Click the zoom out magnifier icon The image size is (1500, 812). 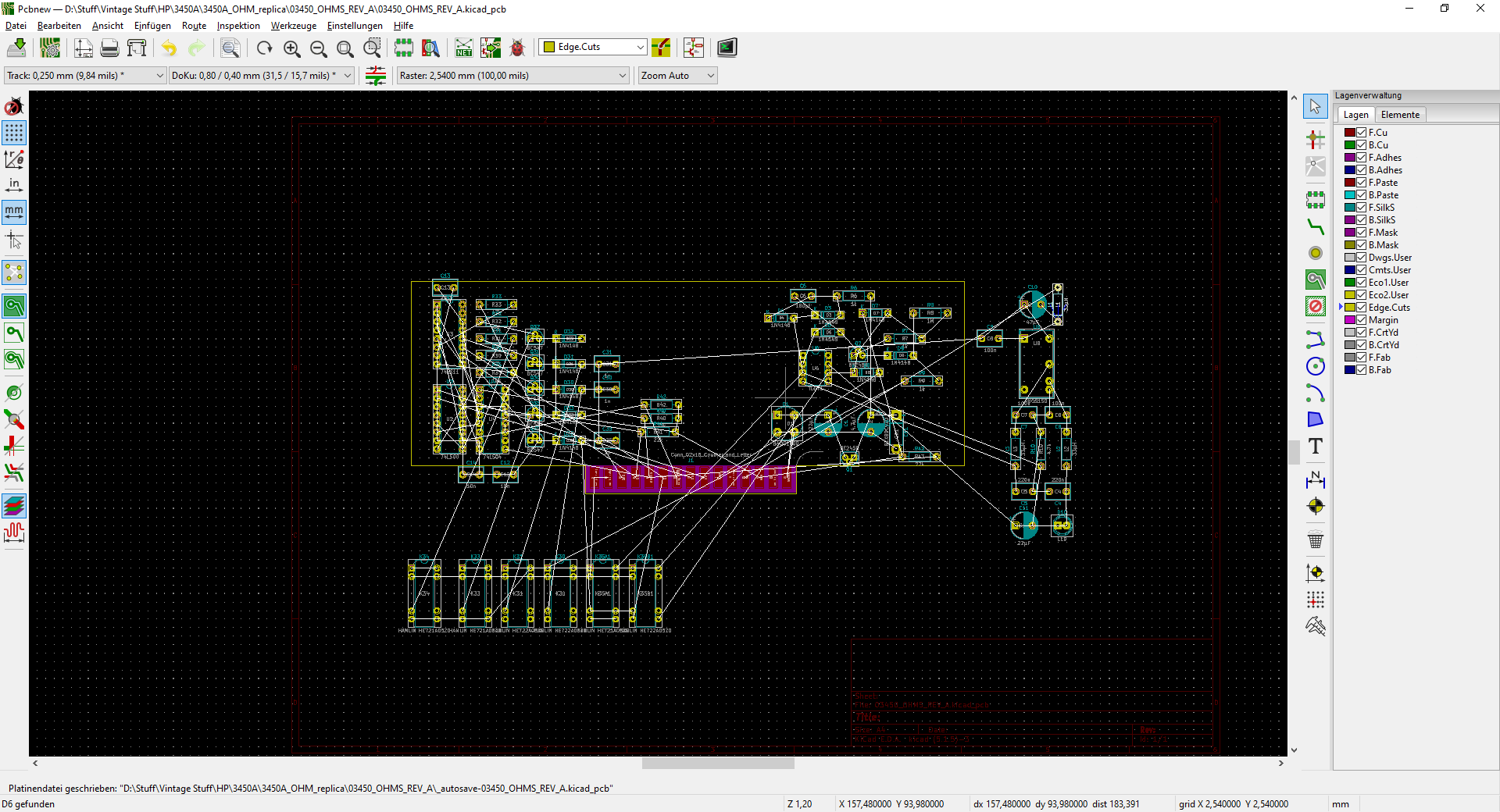319,48
